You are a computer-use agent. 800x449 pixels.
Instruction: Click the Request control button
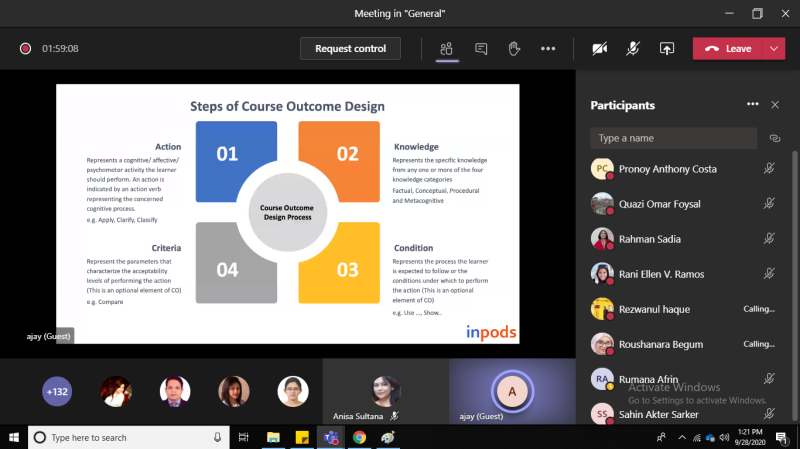349,48
